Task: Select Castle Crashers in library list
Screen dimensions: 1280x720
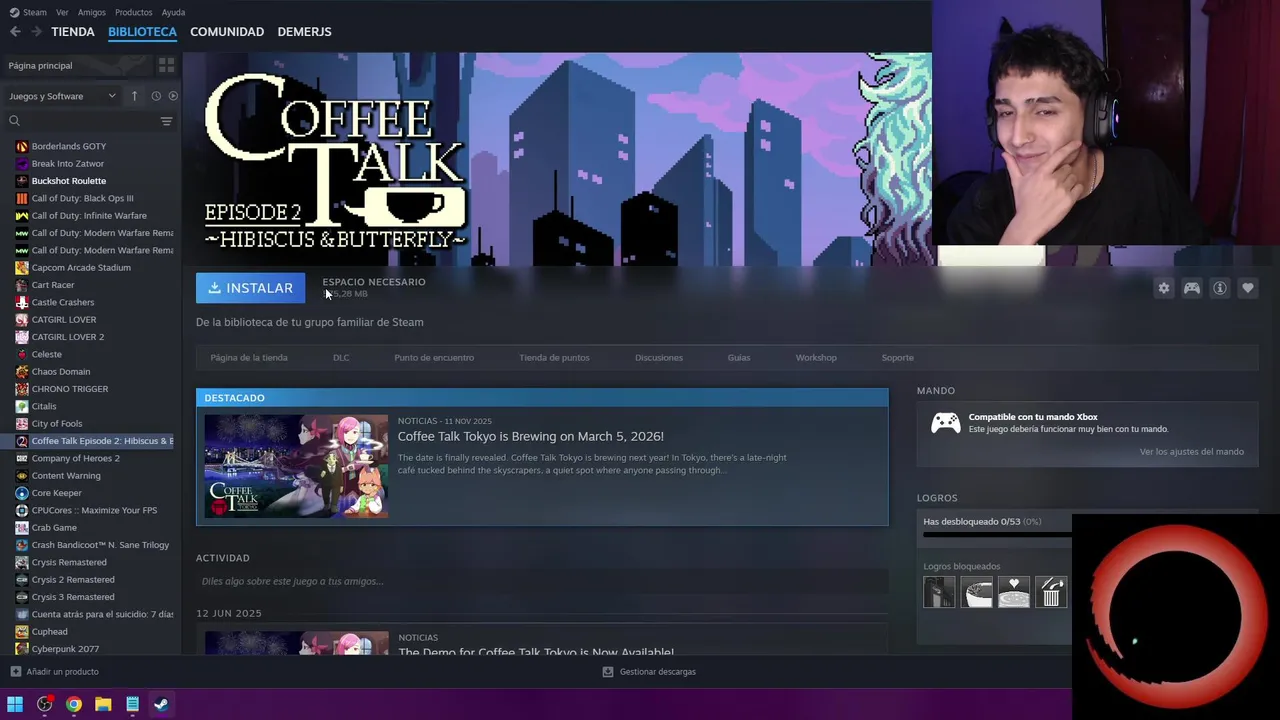Action: click(62, 302)
